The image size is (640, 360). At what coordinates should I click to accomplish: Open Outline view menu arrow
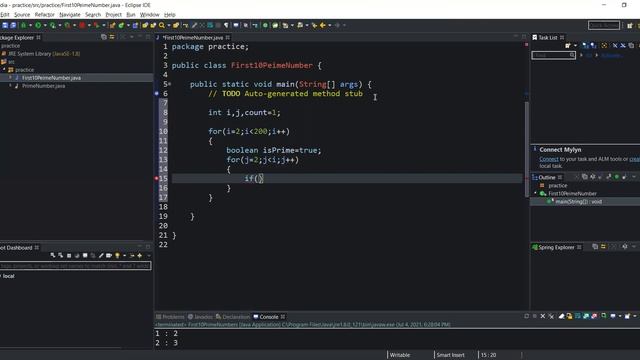click(x=634, y=177)
